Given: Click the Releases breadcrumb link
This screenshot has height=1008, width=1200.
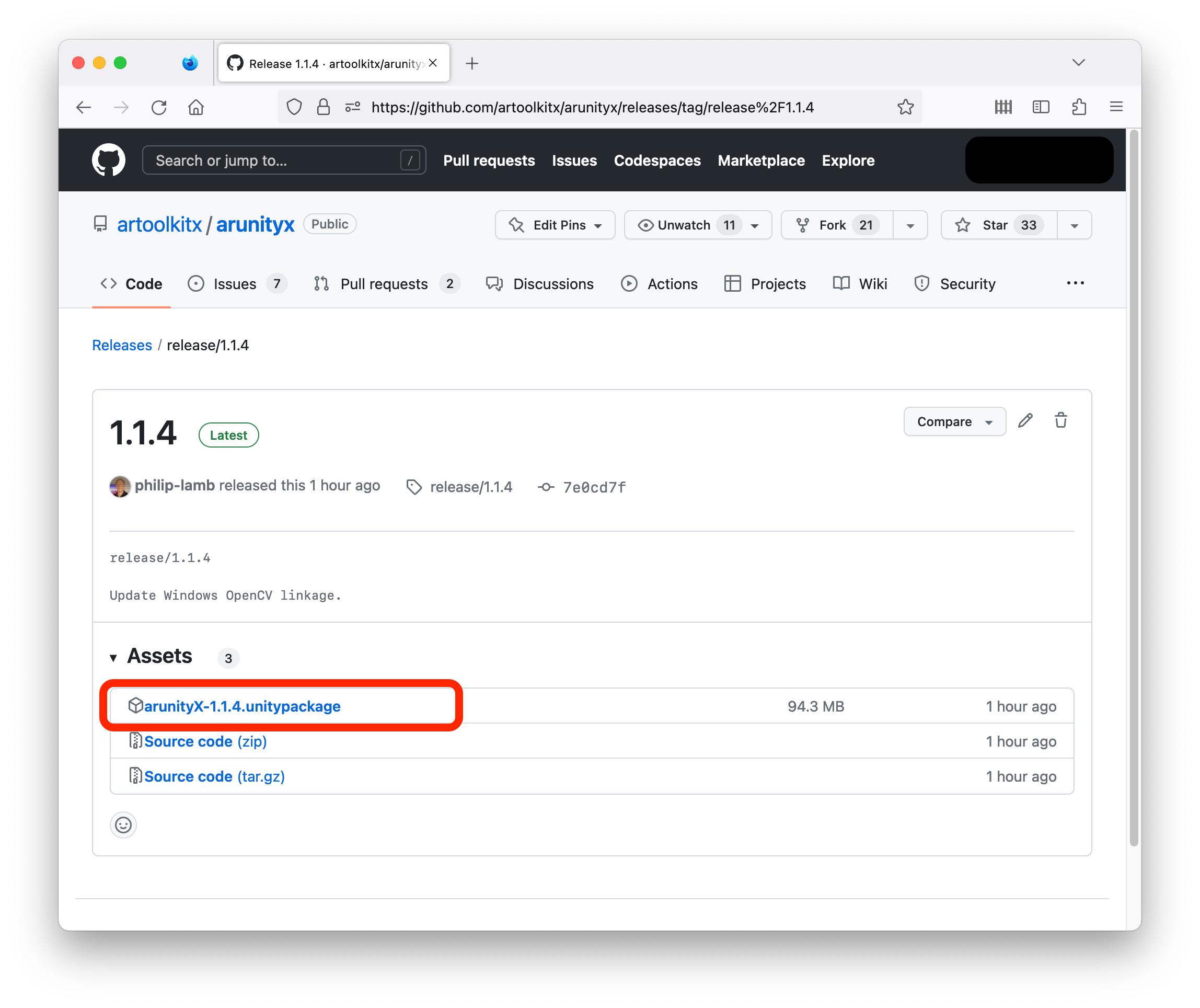Looking at the screenshot, I should pos(122,345).
